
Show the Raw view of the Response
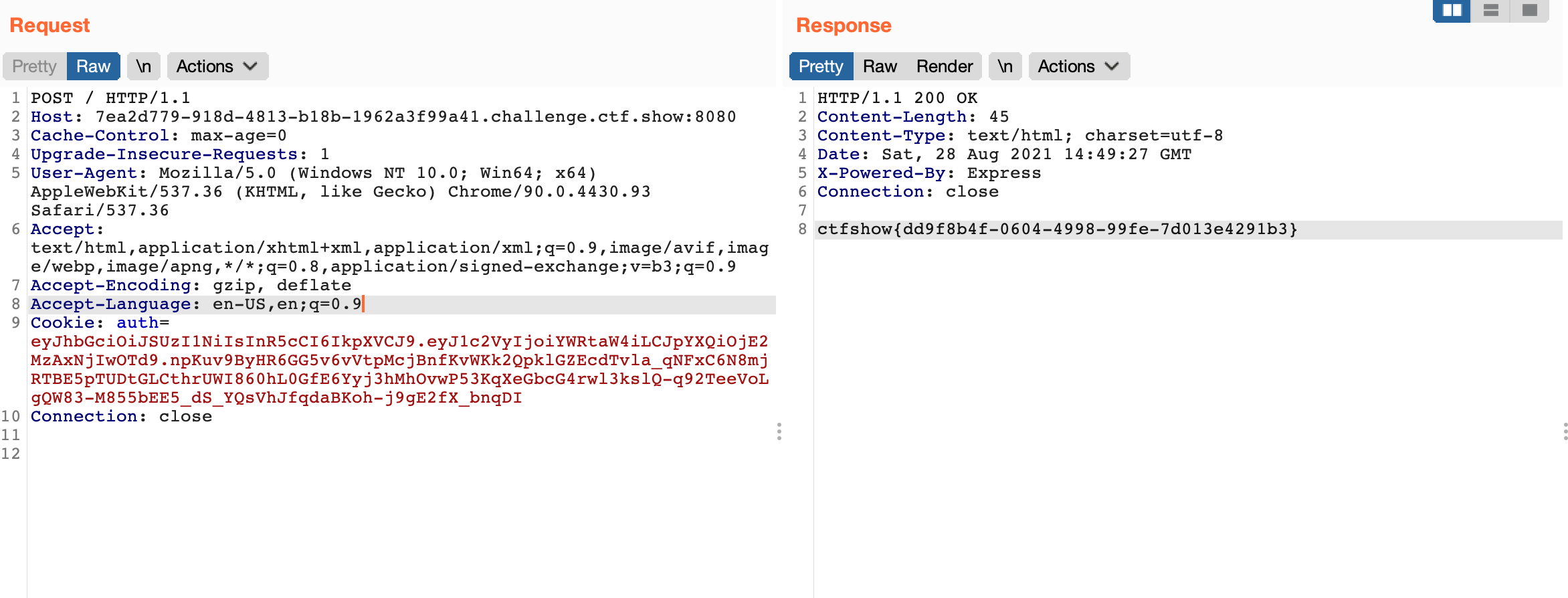click(879, 66)
